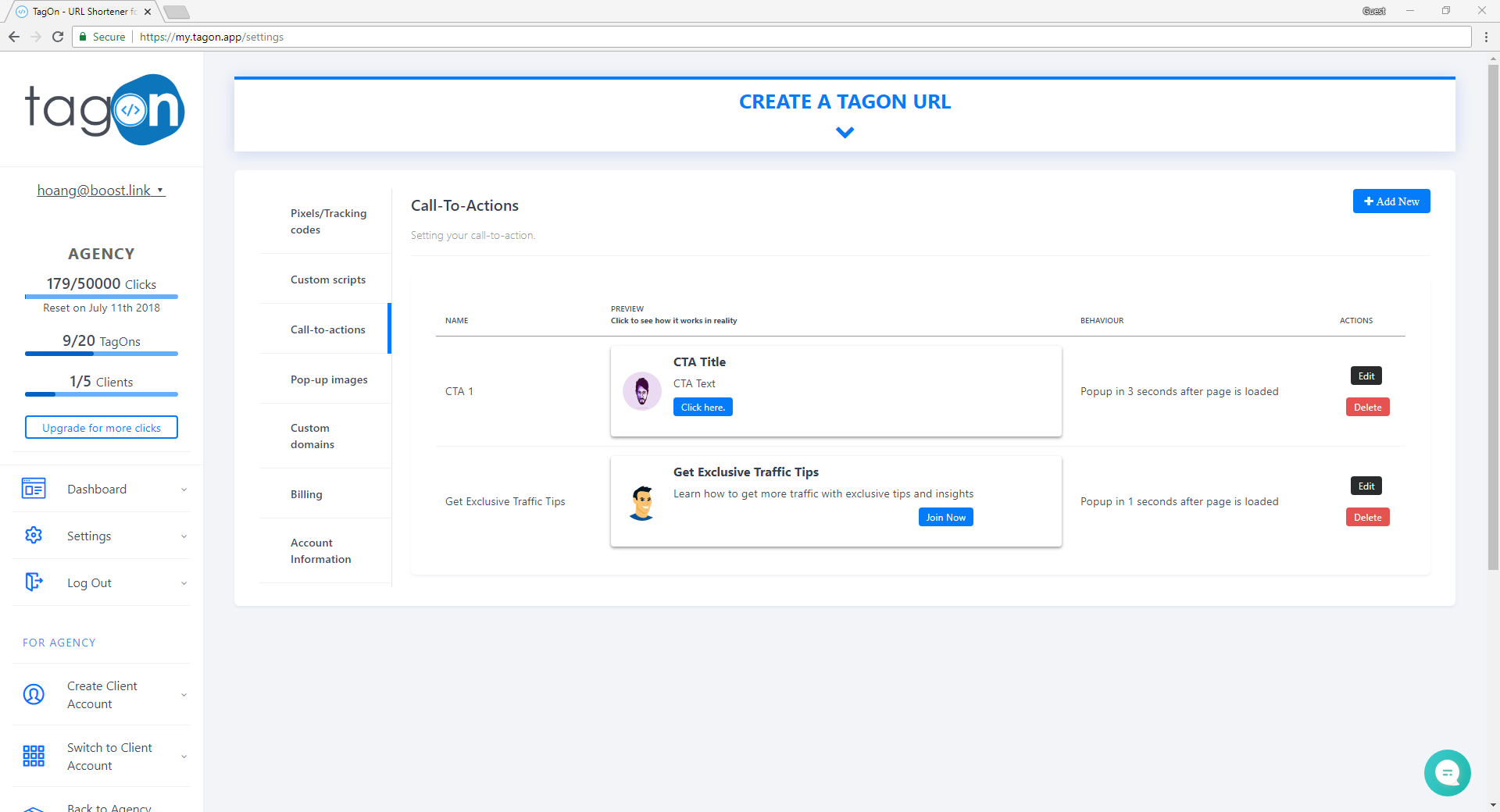Delete the CTA 1 call-to-action
Screen dimensions: 1500x812
point(1367,407)
